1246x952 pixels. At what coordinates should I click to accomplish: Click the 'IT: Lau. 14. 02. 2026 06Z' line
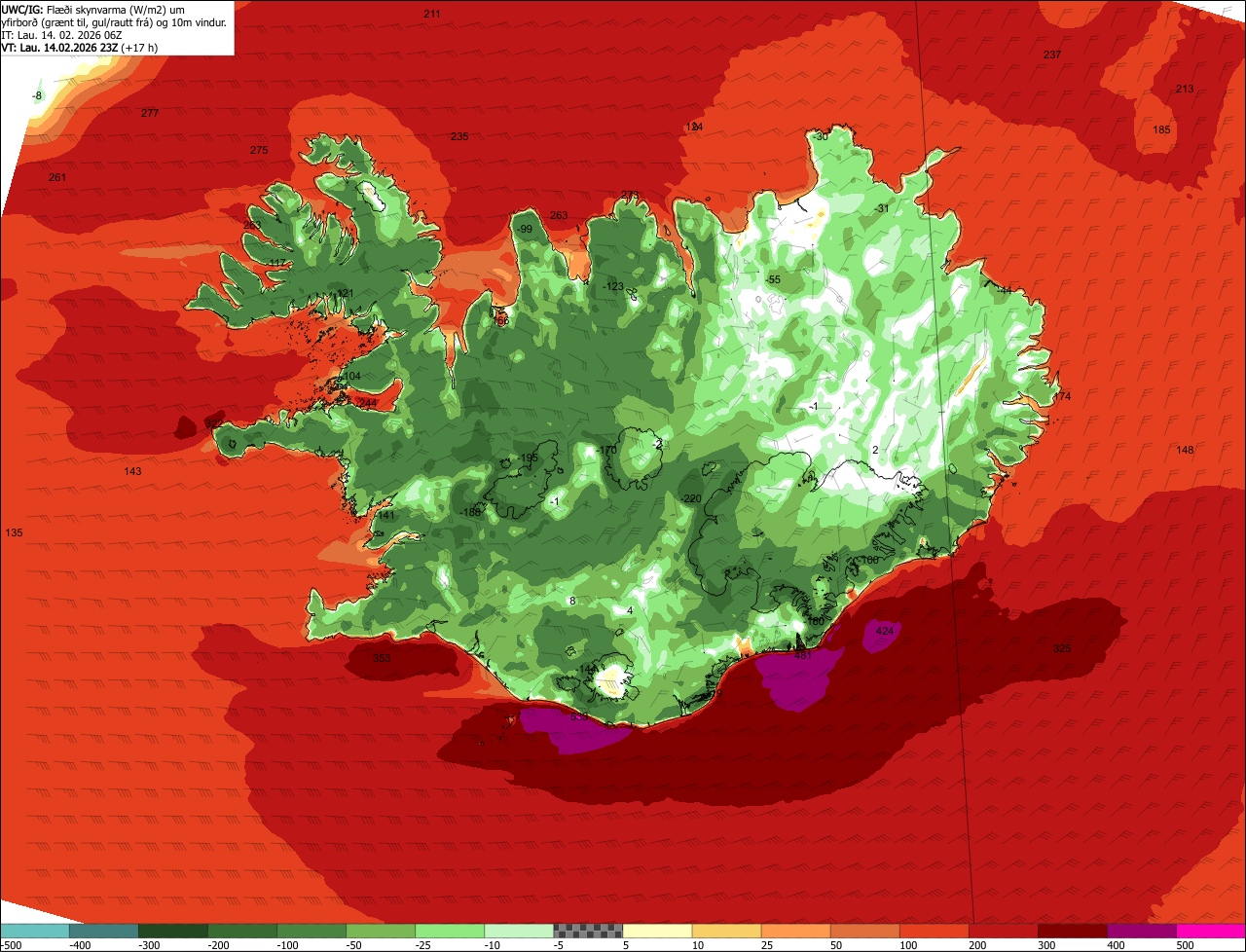[61, 35]
